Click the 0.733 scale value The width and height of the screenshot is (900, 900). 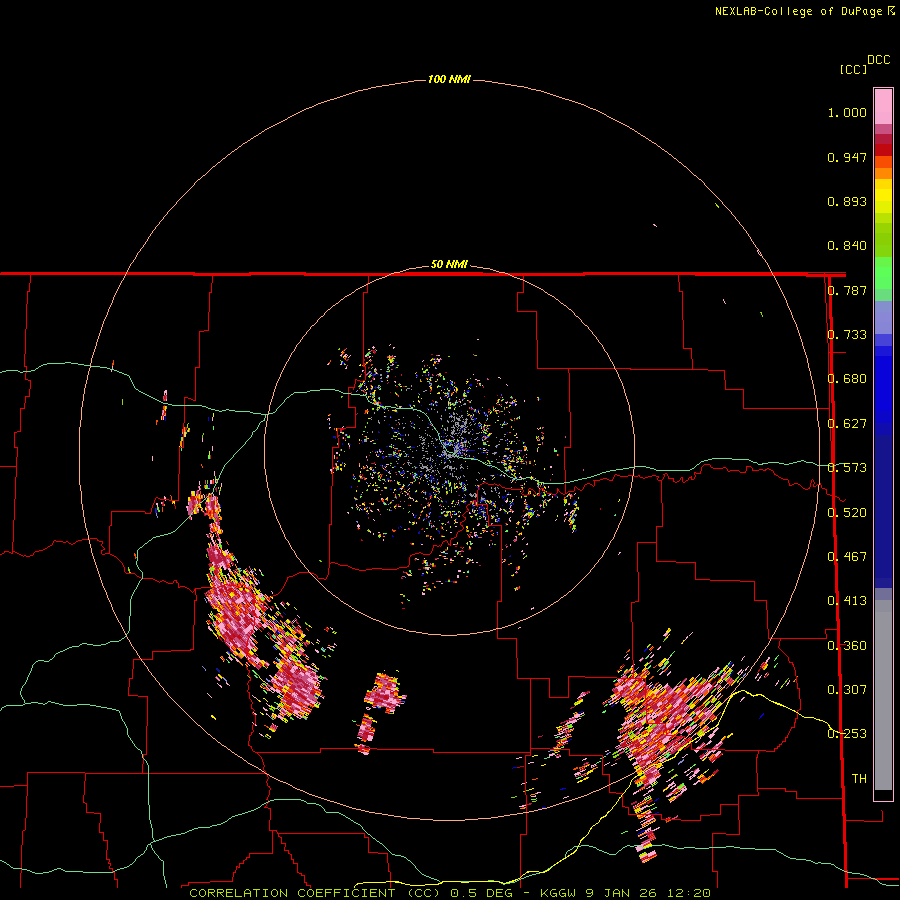[x=847, y=335]
